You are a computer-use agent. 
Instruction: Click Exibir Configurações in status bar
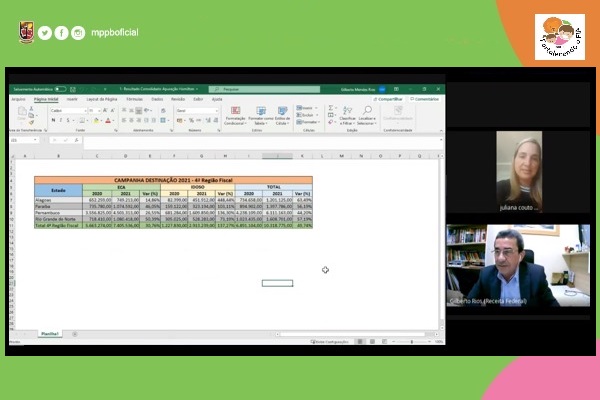(329, 341)
